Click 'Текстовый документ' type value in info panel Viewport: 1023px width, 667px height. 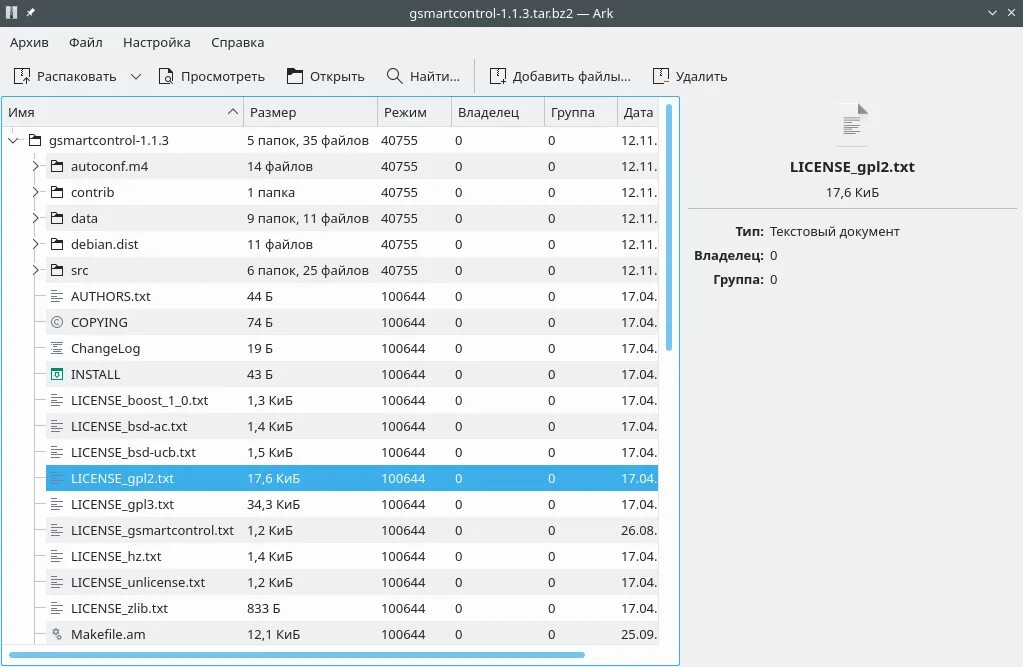pyautogui.click(x=834, y=231)
